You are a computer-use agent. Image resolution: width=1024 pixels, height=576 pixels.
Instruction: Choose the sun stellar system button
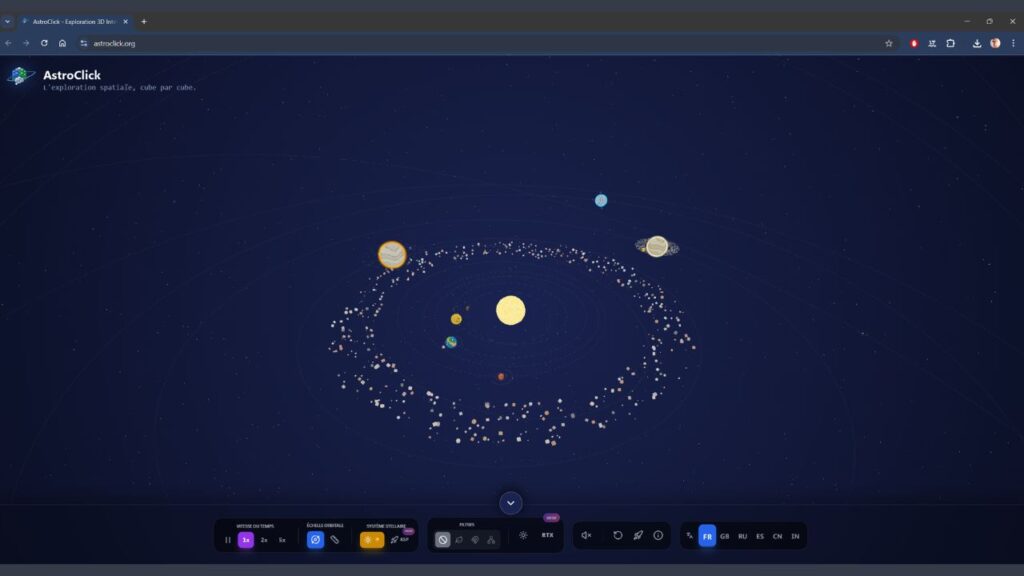(x=371, y=539)
